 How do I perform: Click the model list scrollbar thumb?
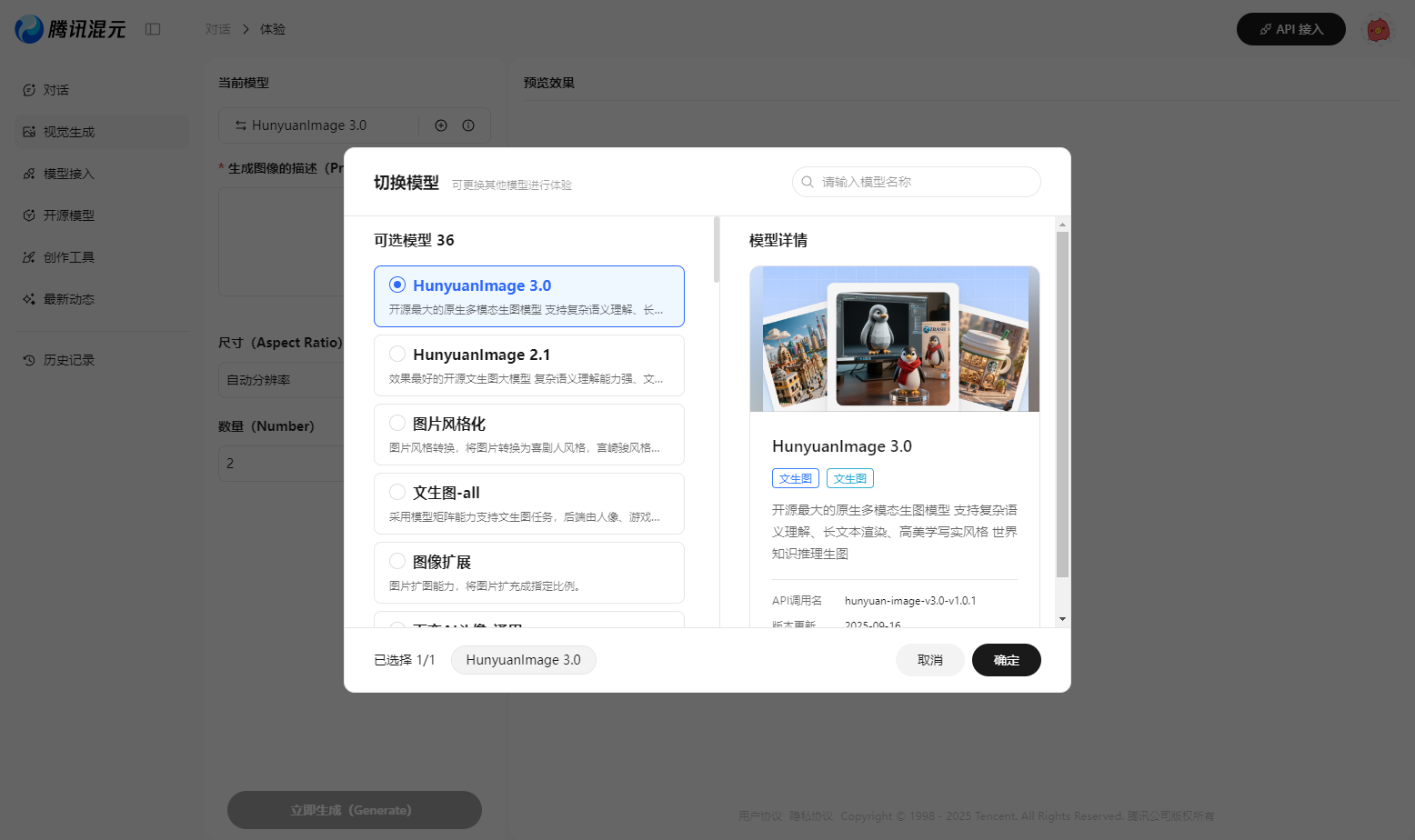(x=717, y=249)
